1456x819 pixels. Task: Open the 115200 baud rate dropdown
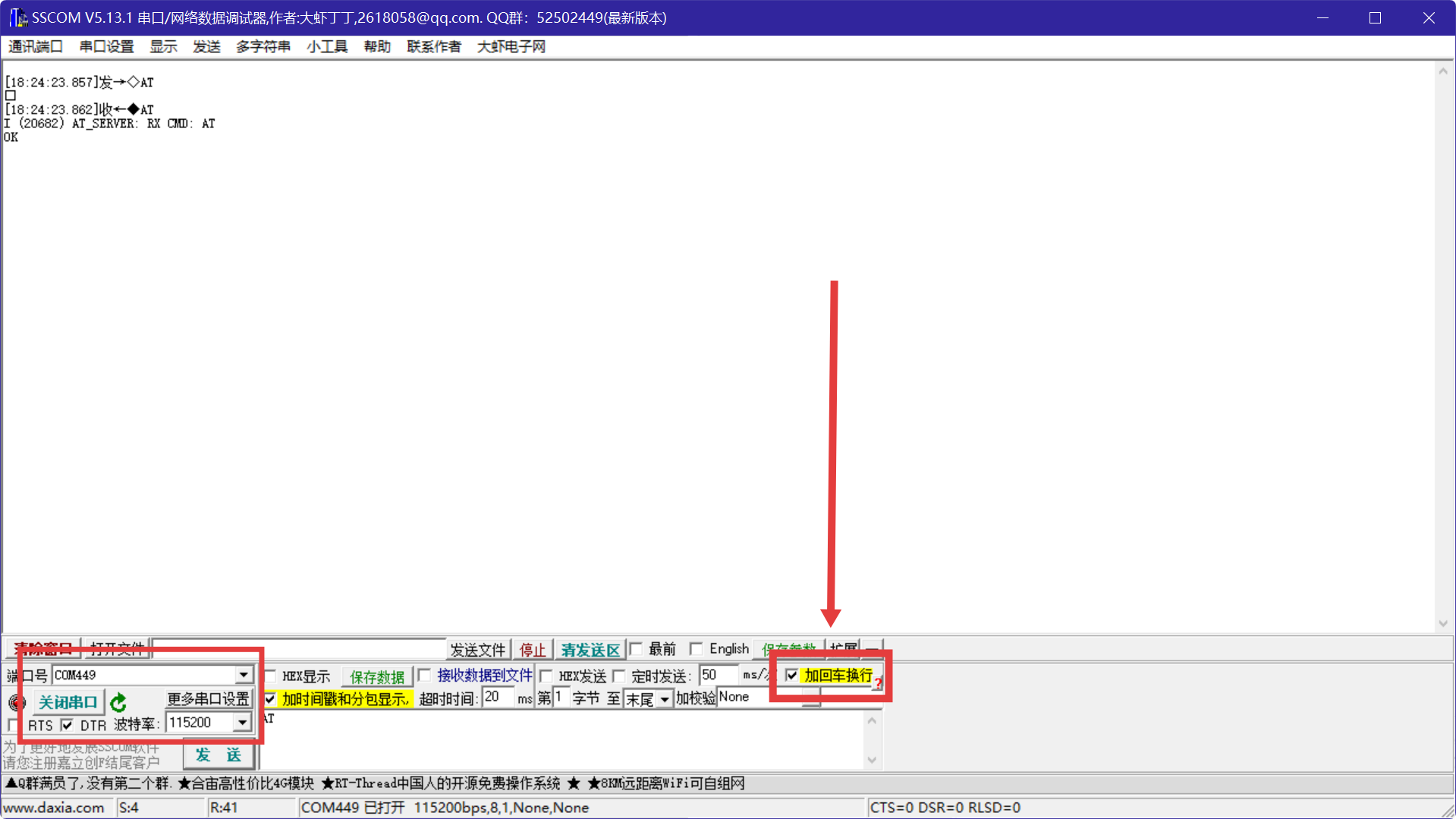(x=242, y=723)
